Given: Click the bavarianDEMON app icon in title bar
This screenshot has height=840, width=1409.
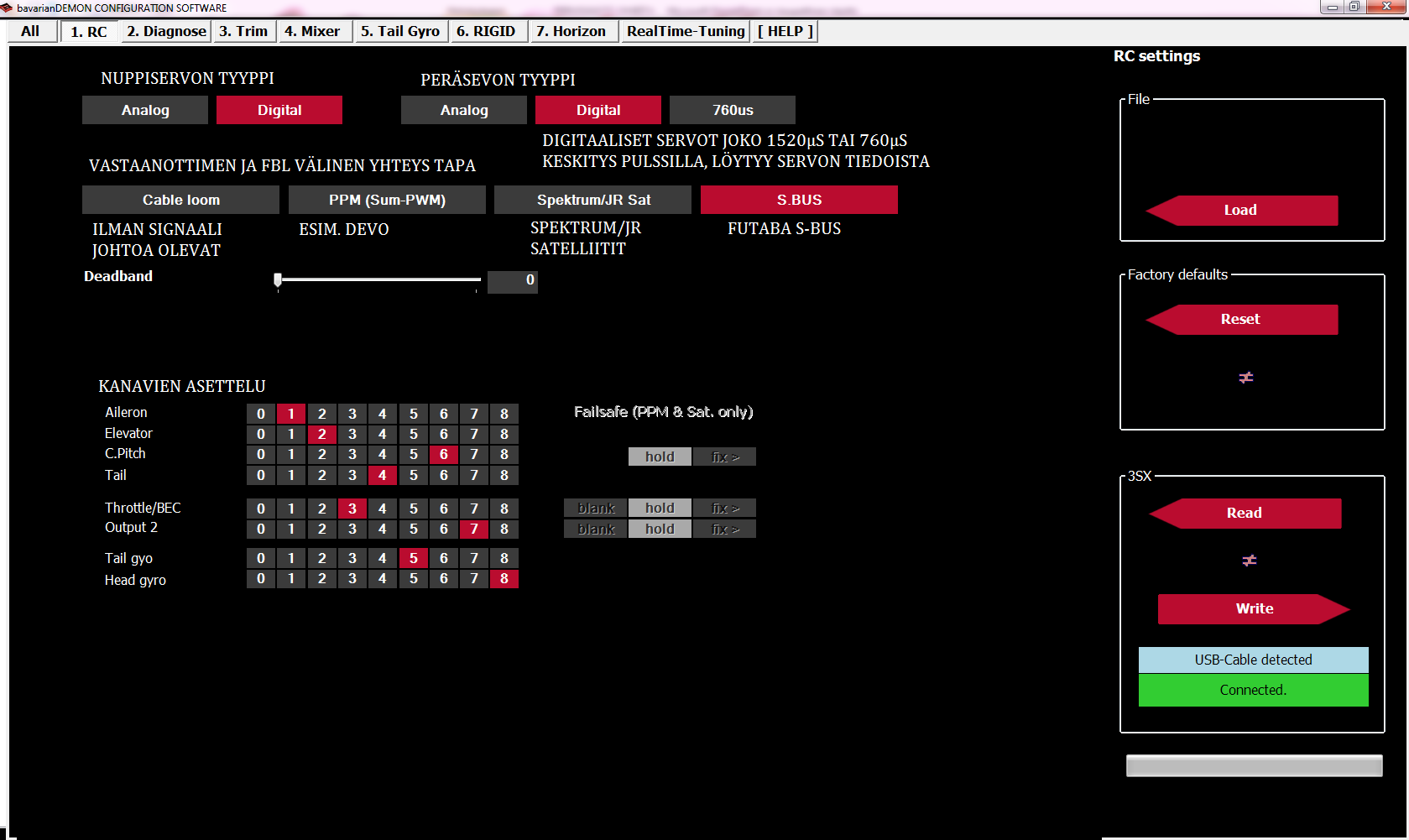Looking at the screenshot, I should (7, 8).
